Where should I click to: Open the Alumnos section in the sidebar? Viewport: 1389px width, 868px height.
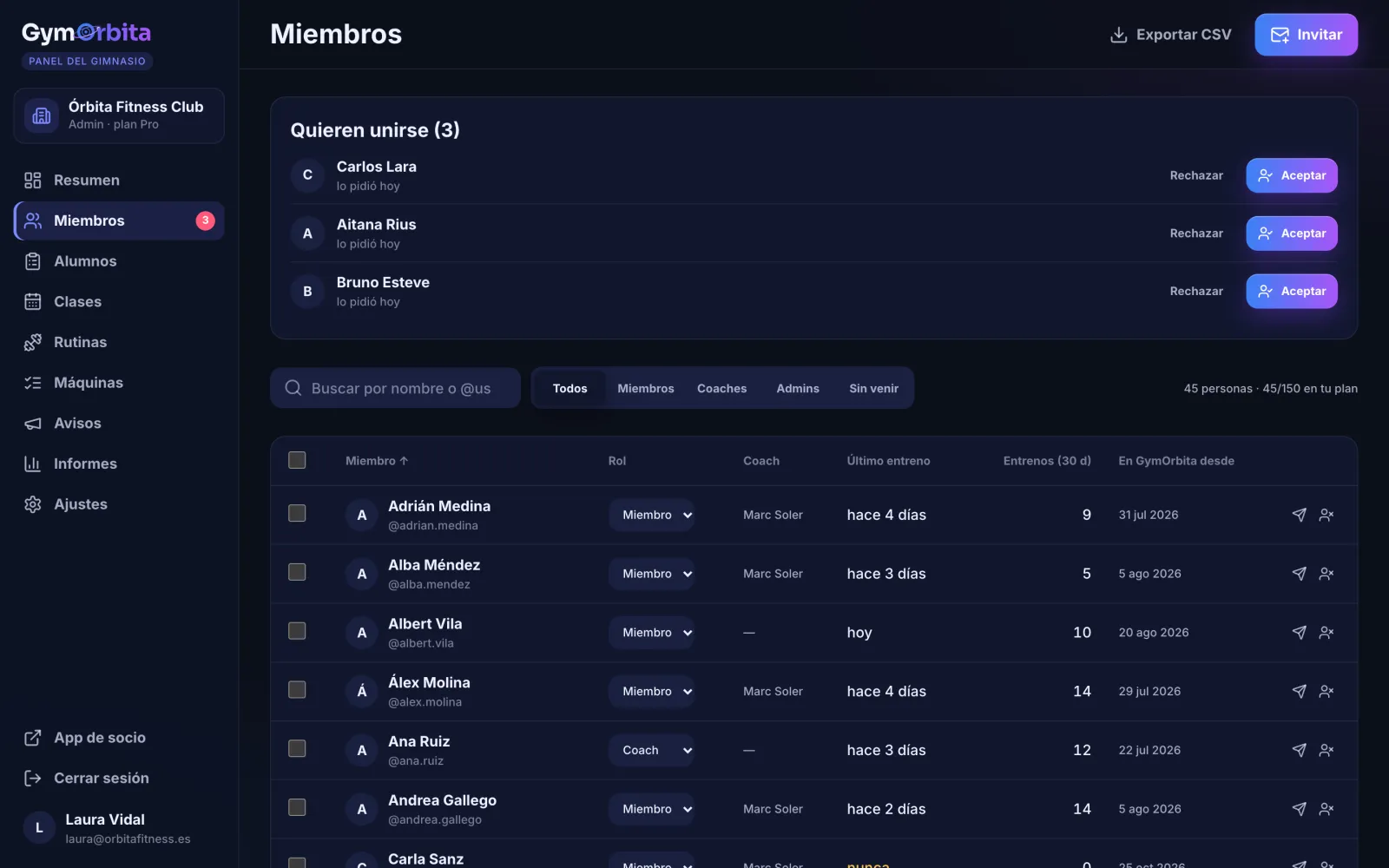click(x=119, y=261)
